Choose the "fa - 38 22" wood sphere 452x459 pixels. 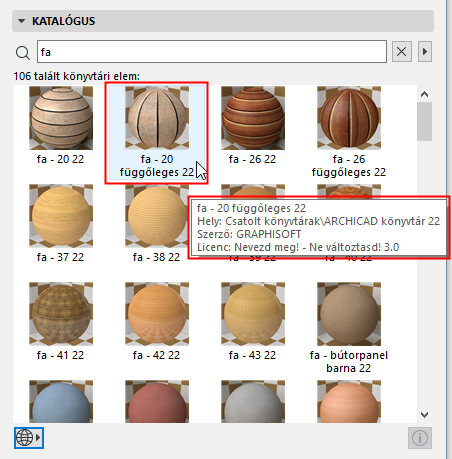(157, 224)
